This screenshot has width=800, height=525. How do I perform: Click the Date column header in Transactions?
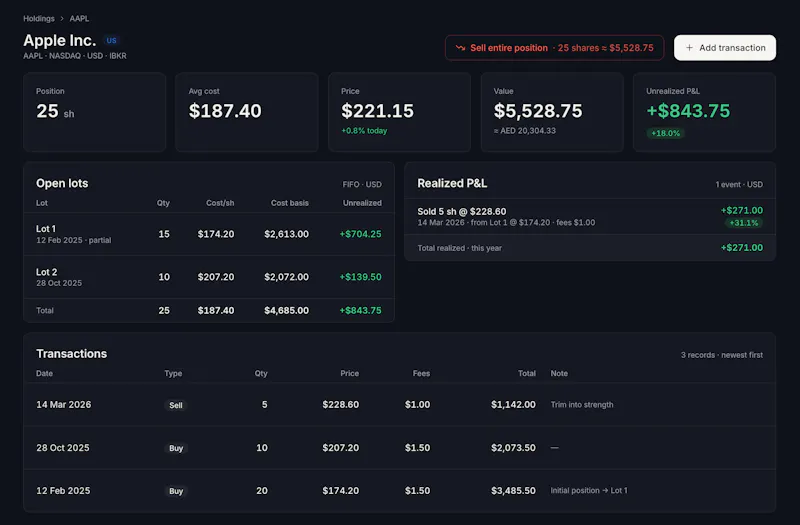click(x=44, y=373)
